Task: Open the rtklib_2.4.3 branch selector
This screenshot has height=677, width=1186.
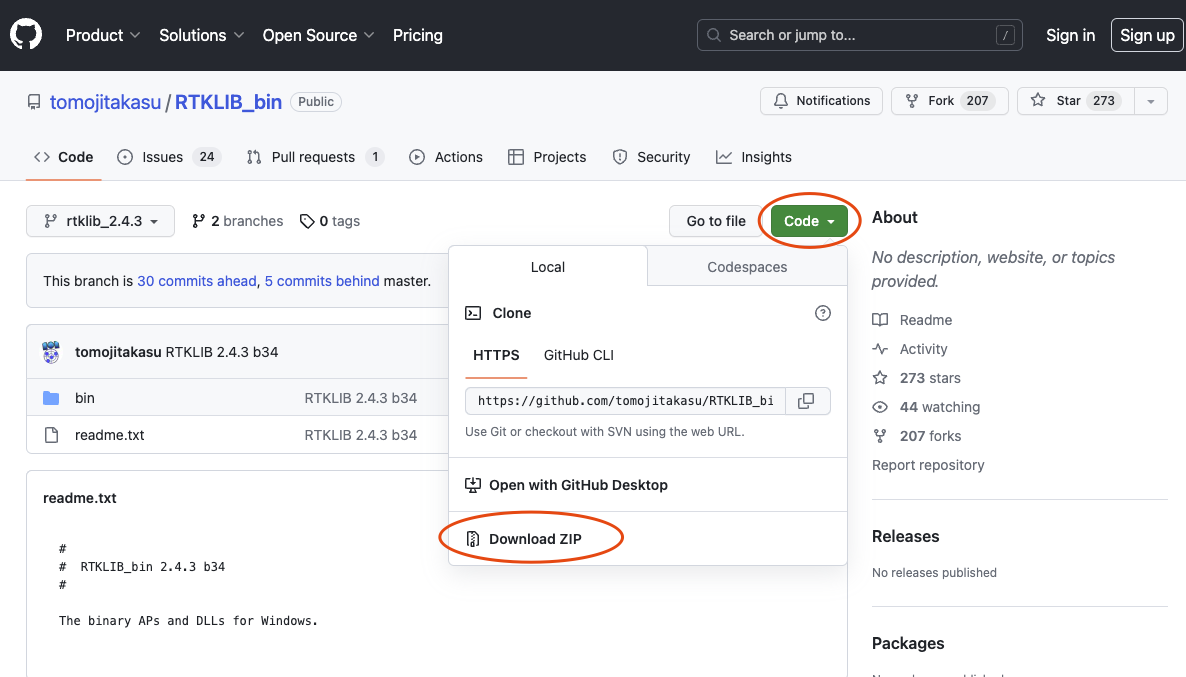Action: (100, 221)
